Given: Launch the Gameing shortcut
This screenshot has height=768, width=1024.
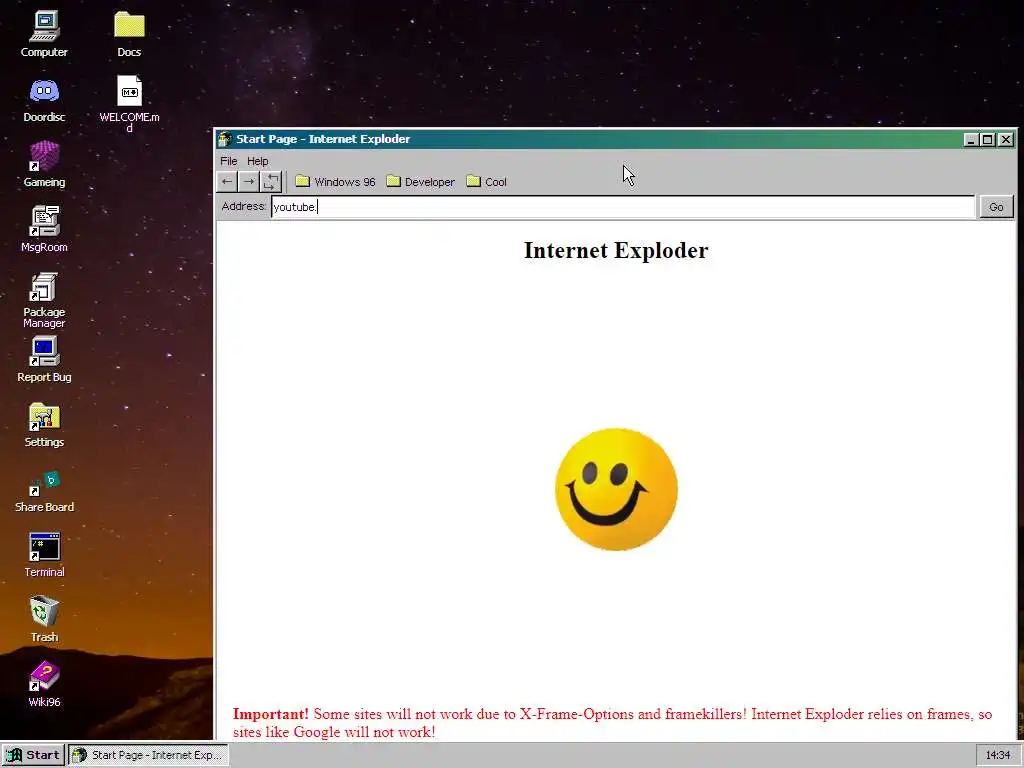Looking at the screenshot, I should click(44, 165).
